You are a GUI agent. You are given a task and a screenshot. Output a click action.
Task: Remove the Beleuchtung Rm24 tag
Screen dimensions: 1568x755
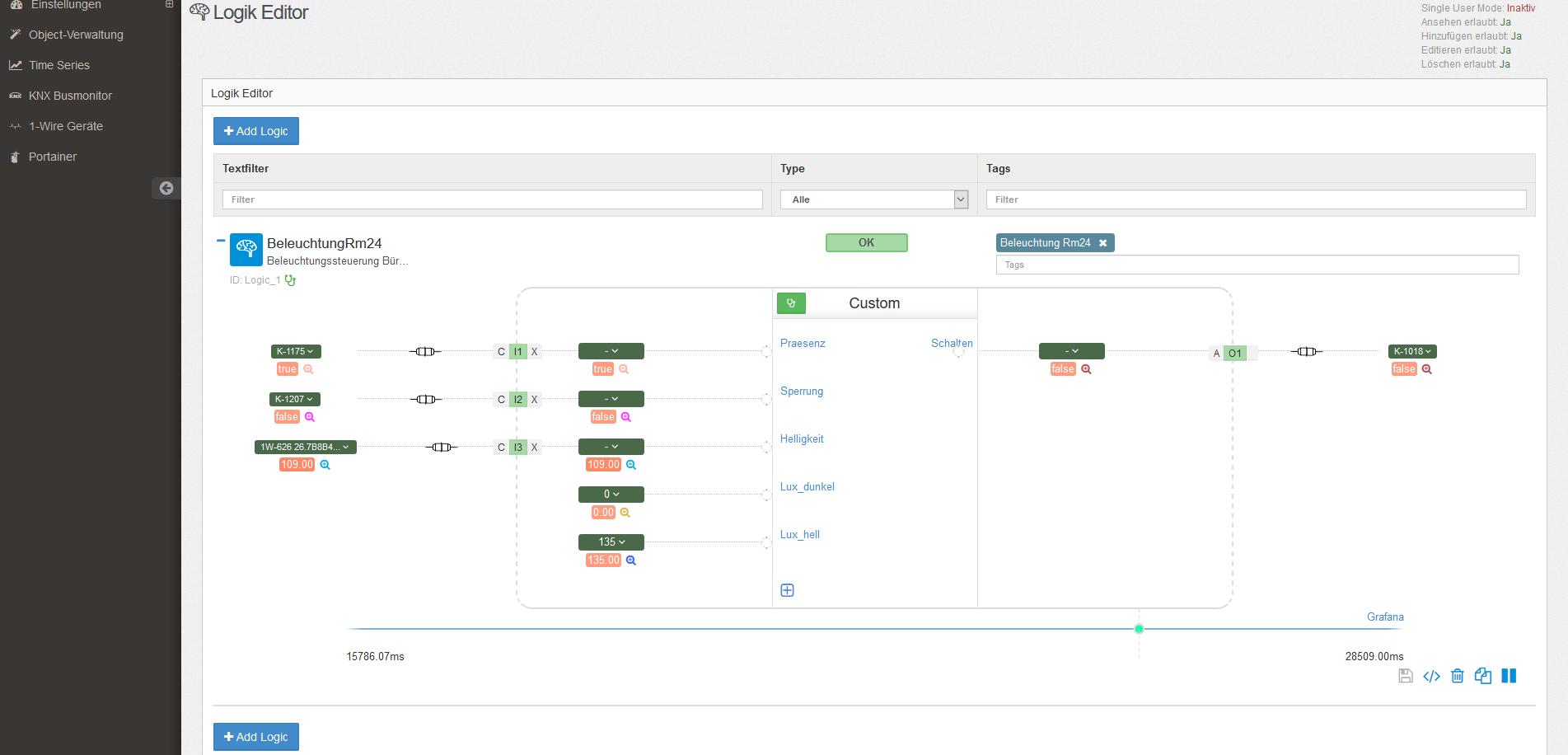1102,243
